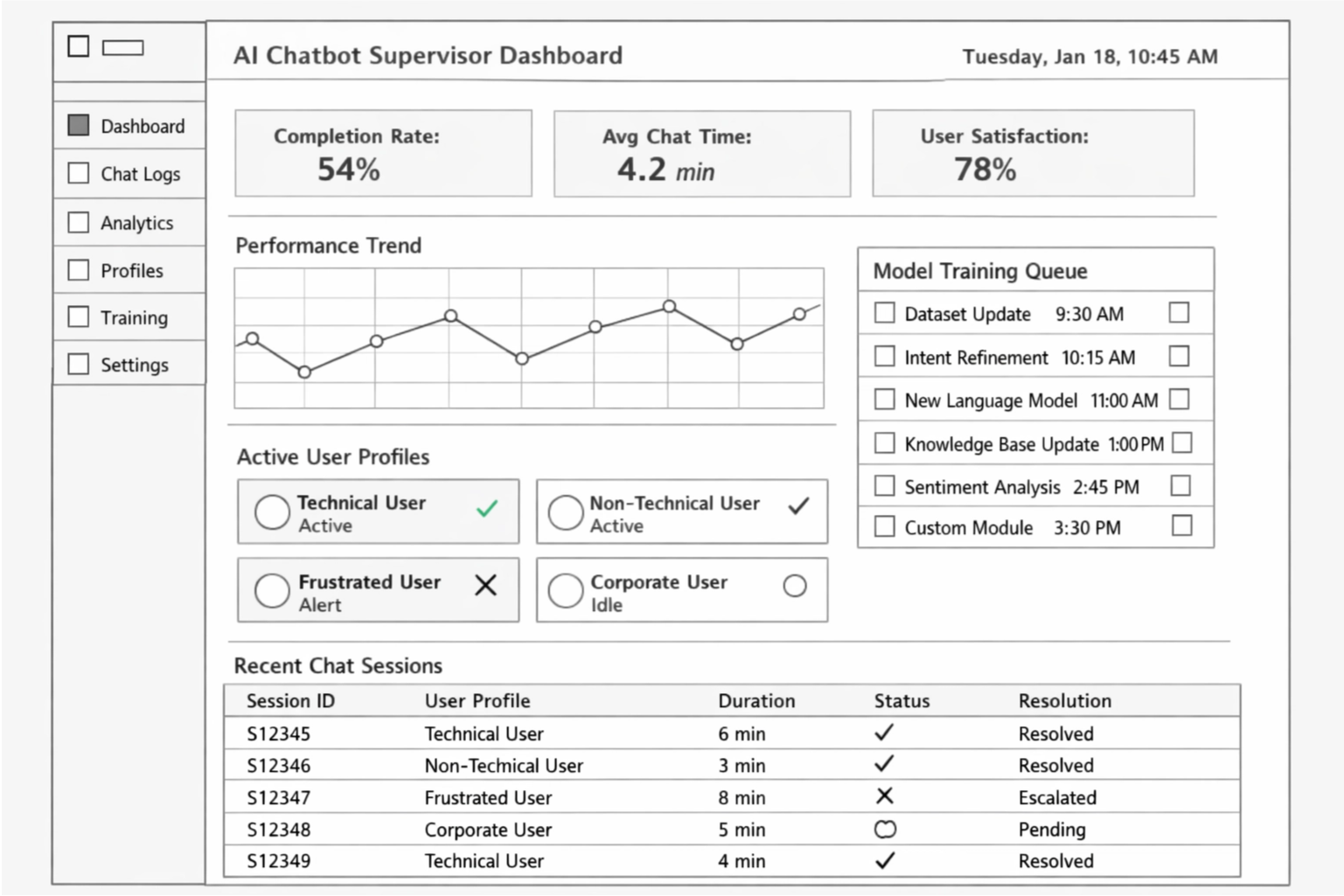Open the Settings sidebar item

pos(134,365)
